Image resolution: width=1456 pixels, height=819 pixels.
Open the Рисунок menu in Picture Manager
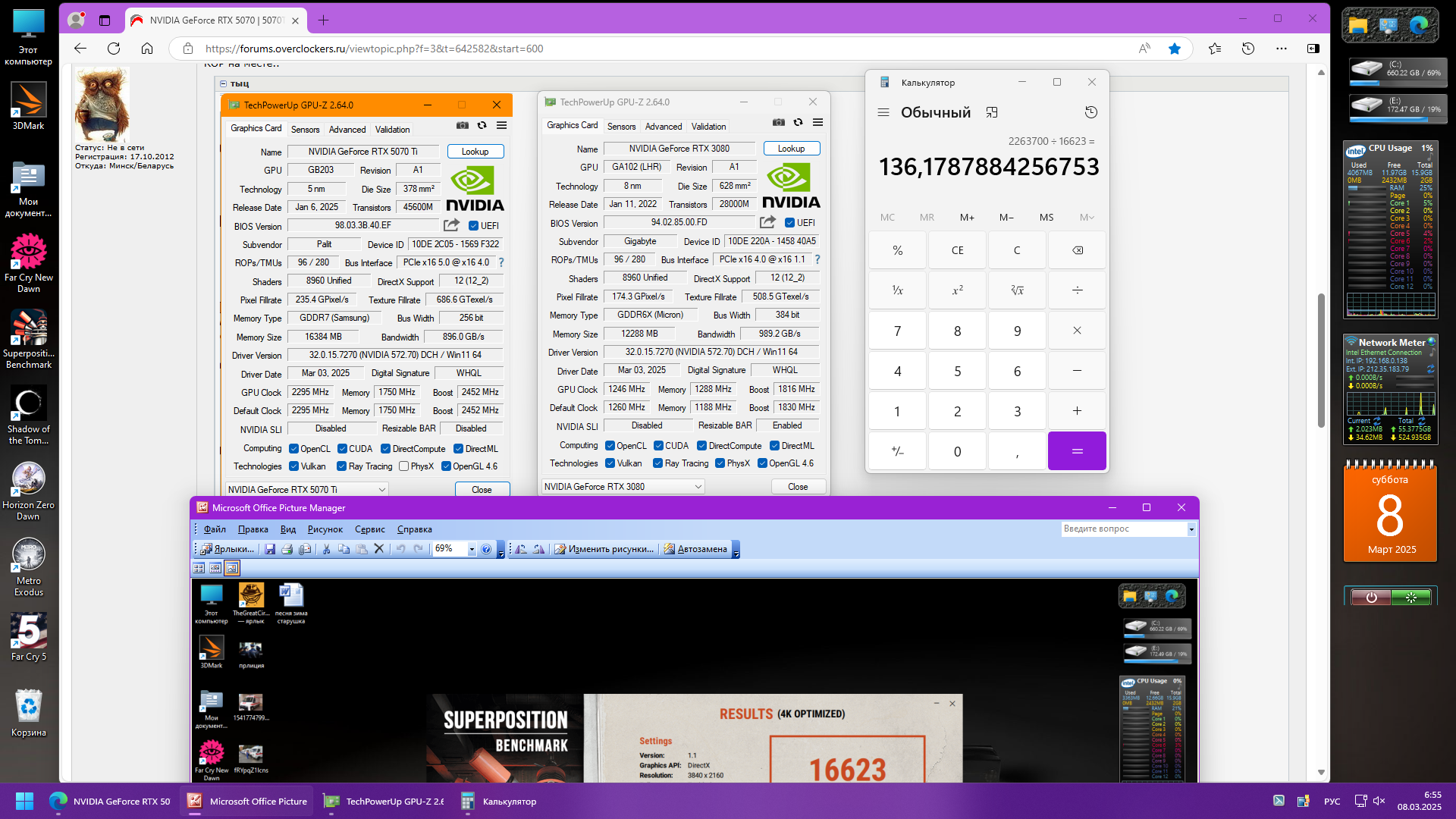[325, 529]
